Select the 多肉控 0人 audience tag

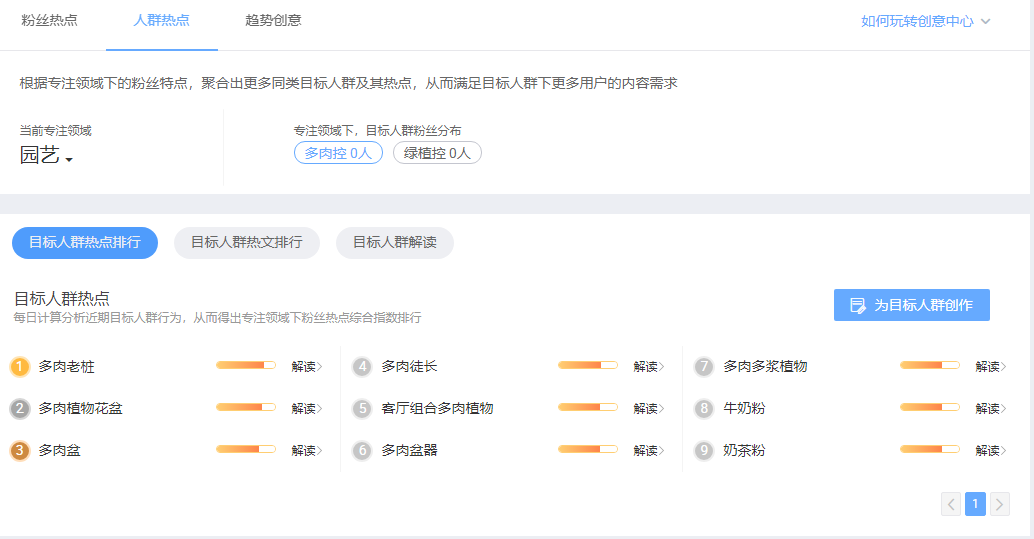point(338,153)
